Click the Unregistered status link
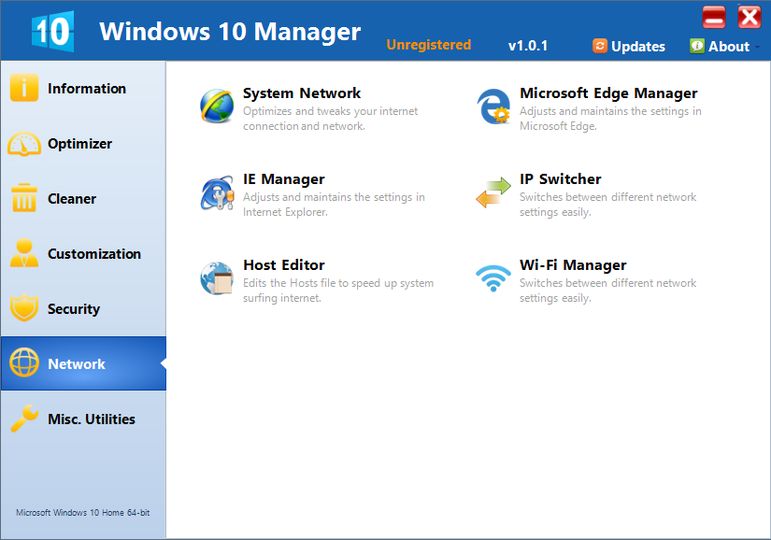Viewport: 771px width, 540px height. [428, 45]
